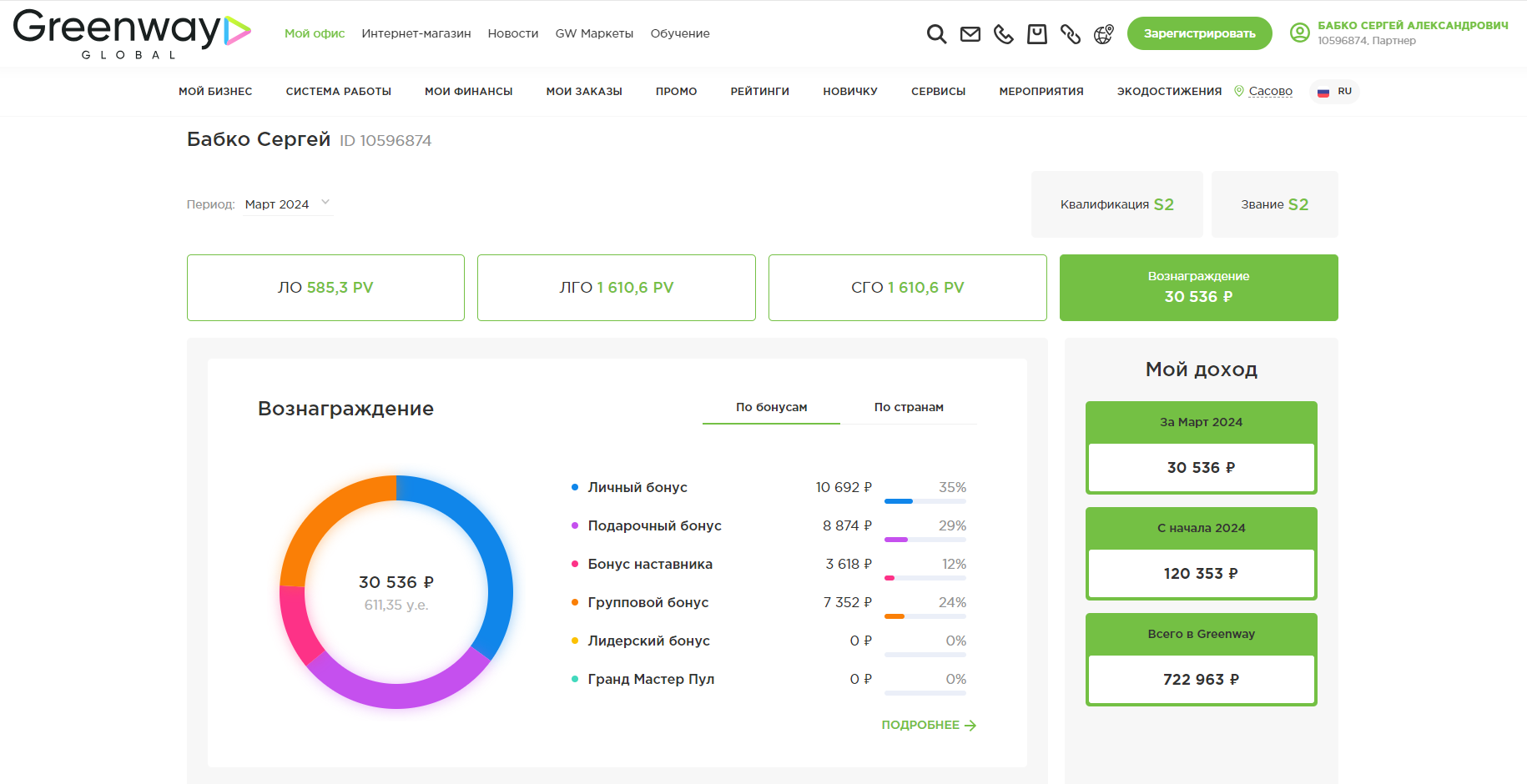The image size is (1527, 784).
Task: Change city by clicking Сасово
Action: click(x=1270, y=92)
